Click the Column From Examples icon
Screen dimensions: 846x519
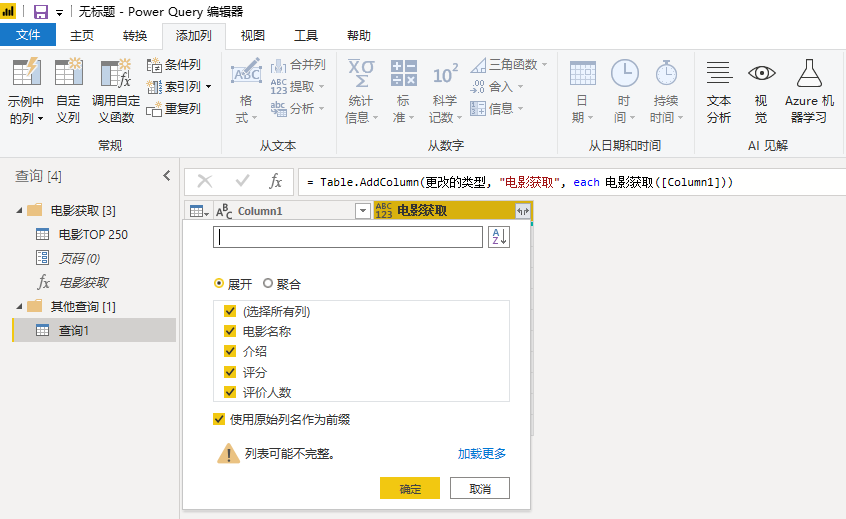point(26,72)
